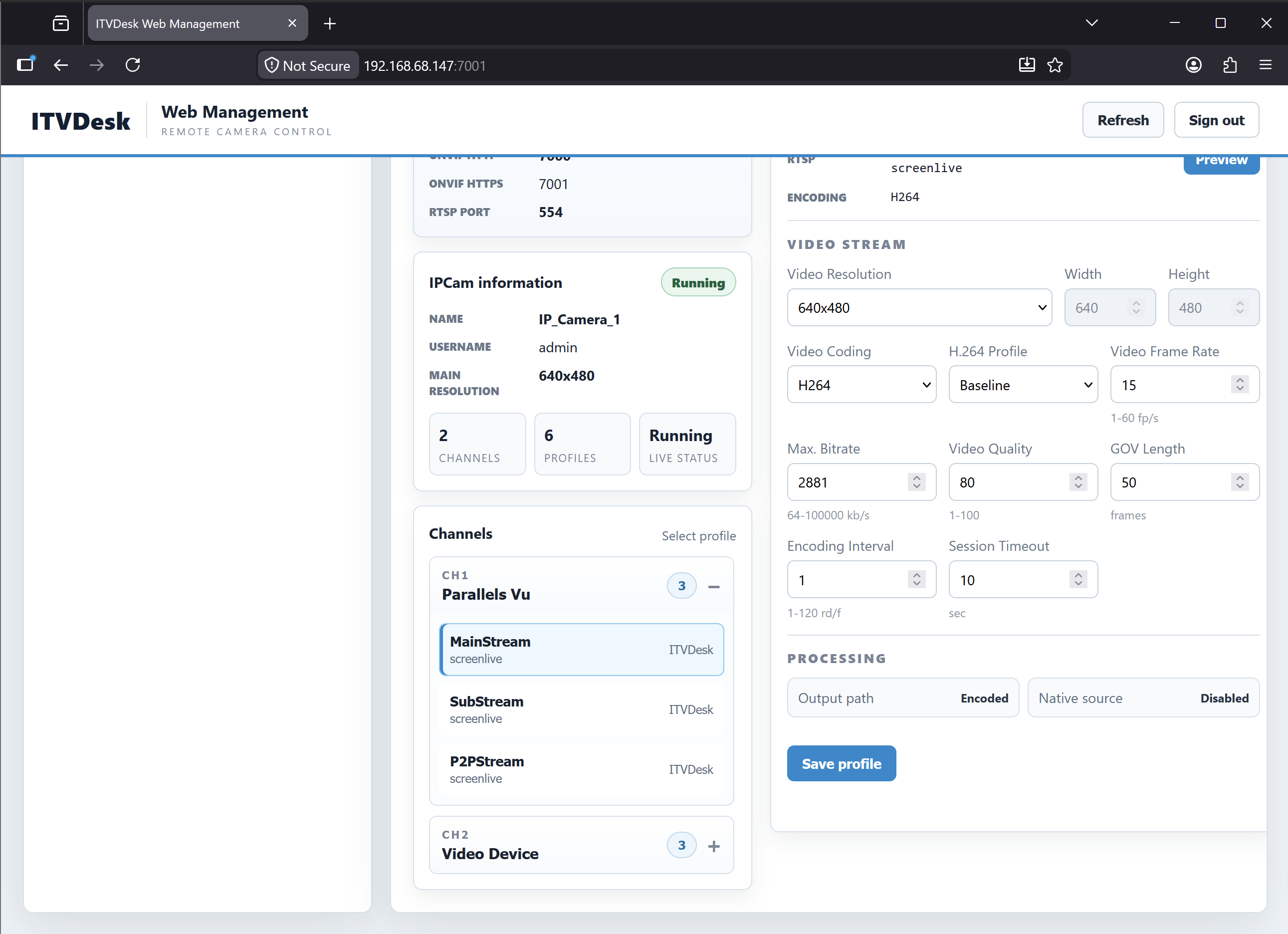The image size is (1288, 934).
Task: Click the Width 640 field
Action: pyautogui.click(x=1110, y=307)
